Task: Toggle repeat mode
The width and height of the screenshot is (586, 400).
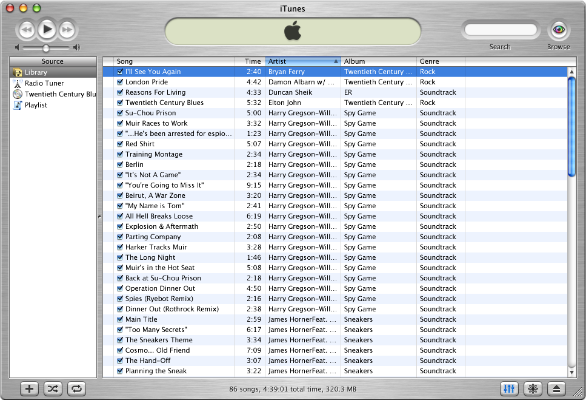Action: point(76,389)
